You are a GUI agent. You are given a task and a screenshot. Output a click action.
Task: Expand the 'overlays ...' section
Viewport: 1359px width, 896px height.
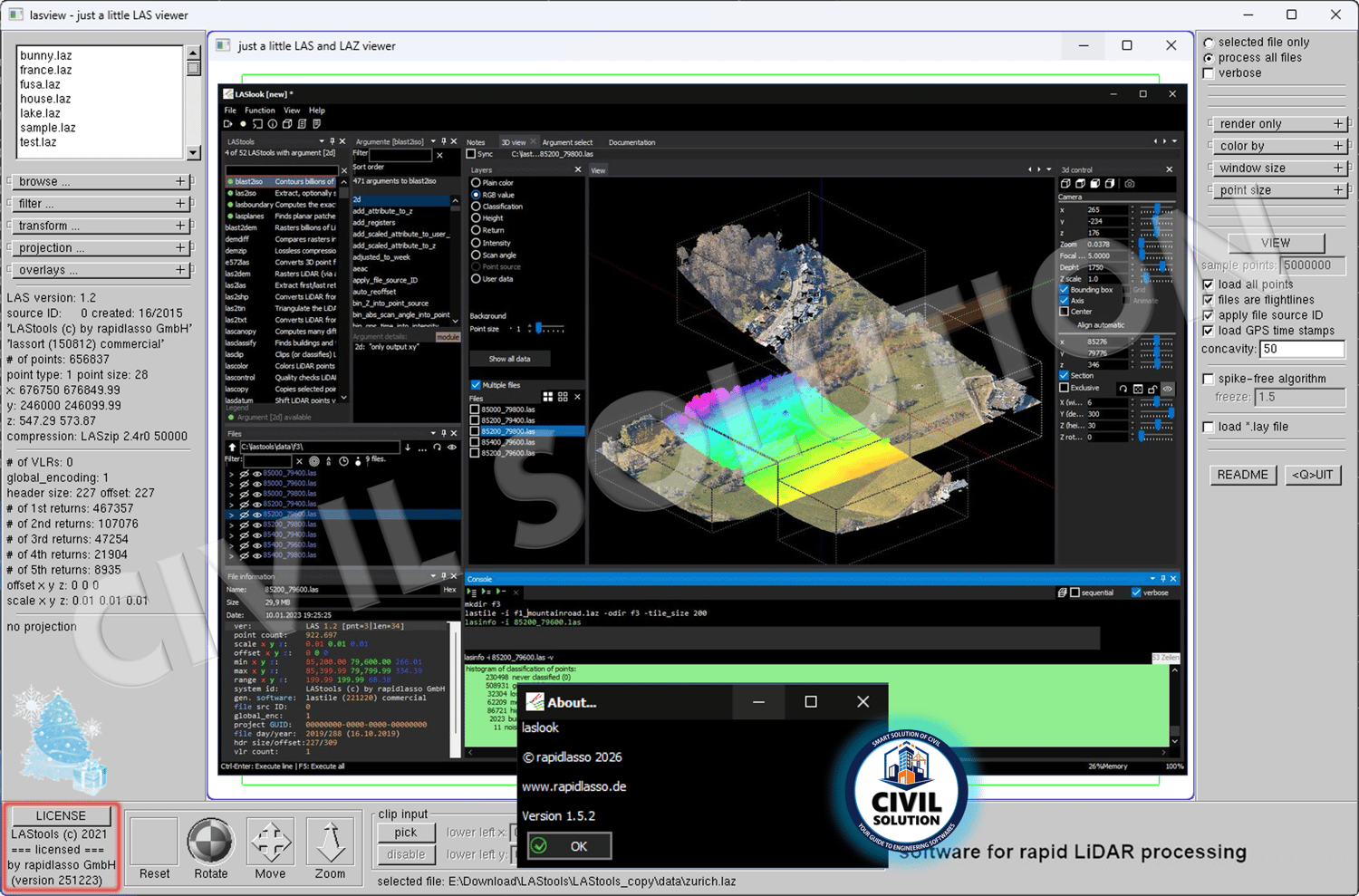101,270
